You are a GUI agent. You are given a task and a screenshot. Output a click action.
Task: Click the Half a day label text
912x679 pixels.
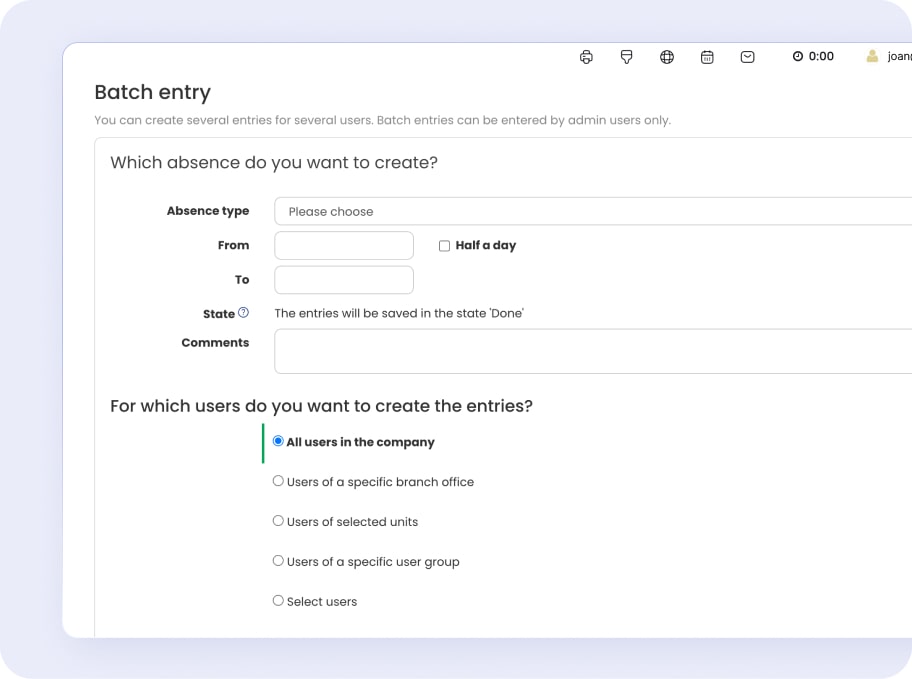485,246
